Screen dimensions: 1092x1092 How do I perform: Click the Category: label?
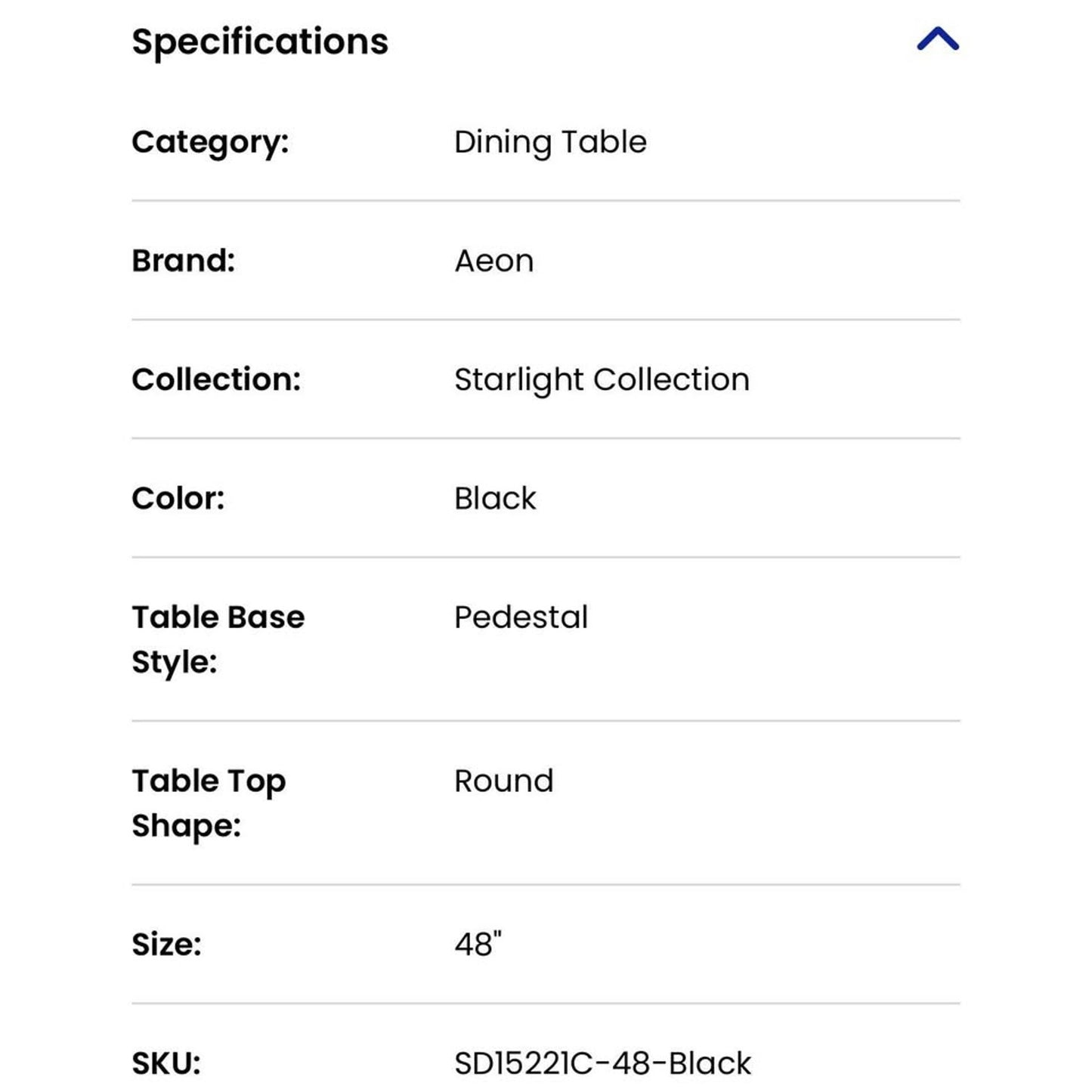[x=210, y=142]
